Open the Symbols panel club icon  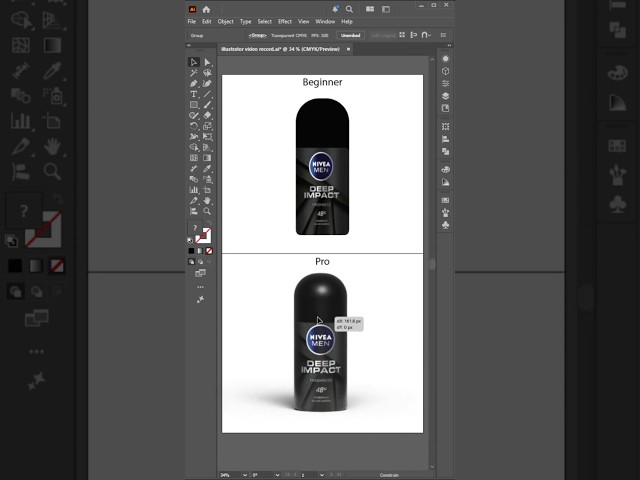445,225
